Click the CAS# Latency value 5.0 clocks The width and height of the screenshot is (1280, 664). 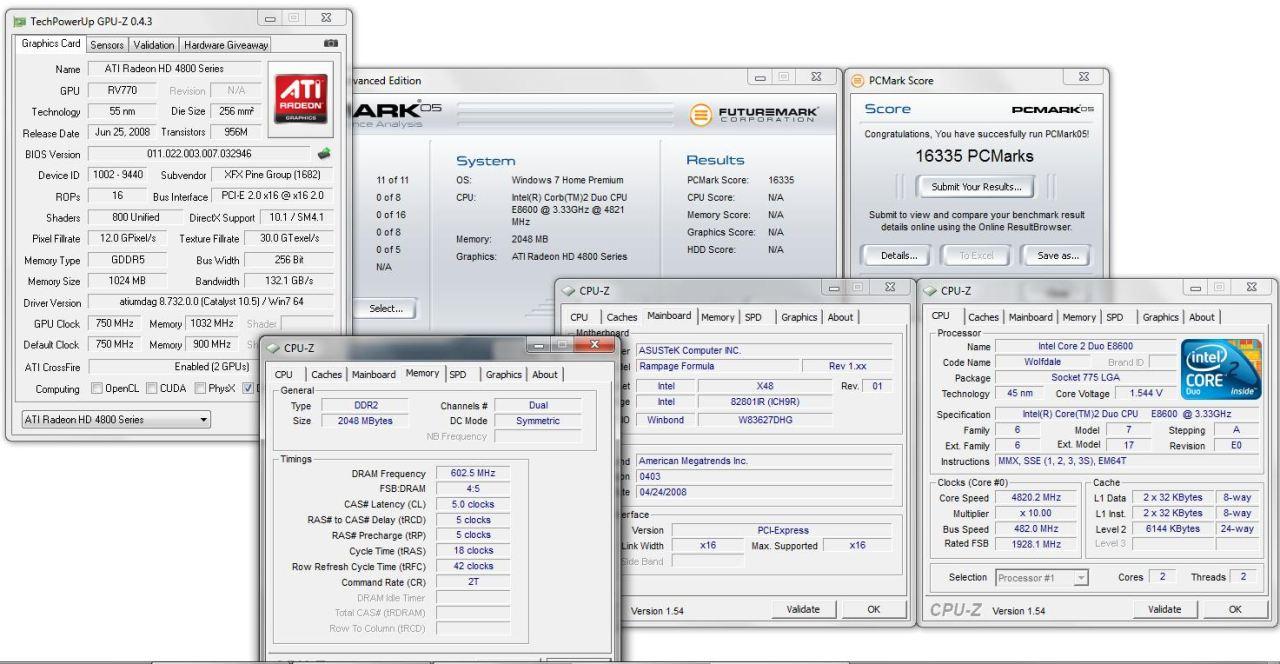[474, 504]
